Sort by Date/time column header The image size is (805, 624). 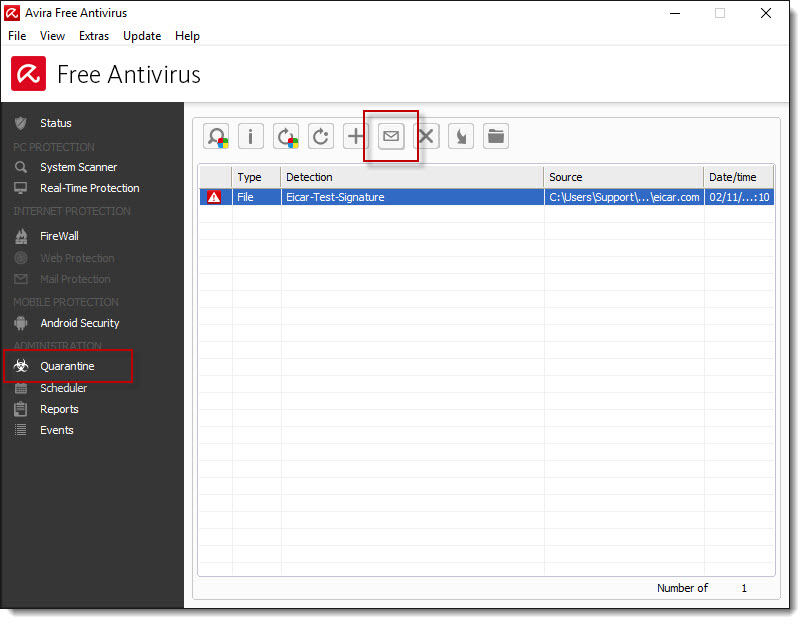(739, 177)
